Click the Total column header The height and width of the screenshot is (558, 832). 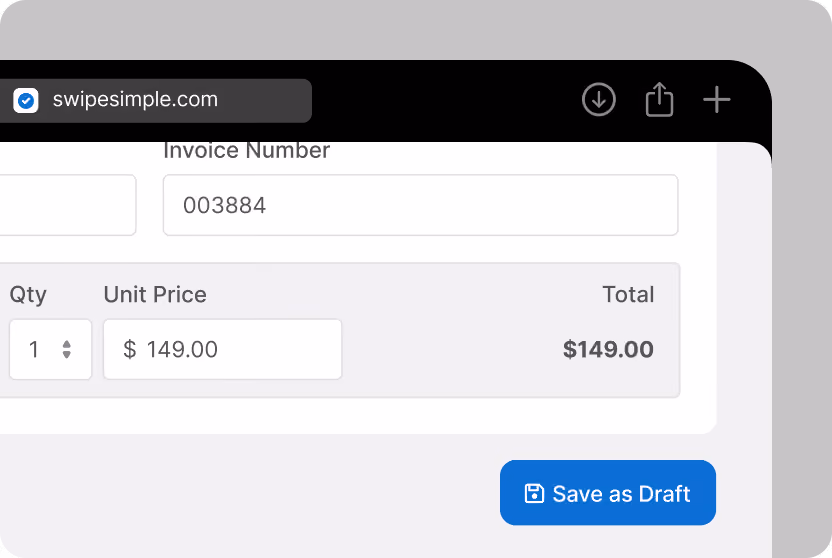[628, 294]
